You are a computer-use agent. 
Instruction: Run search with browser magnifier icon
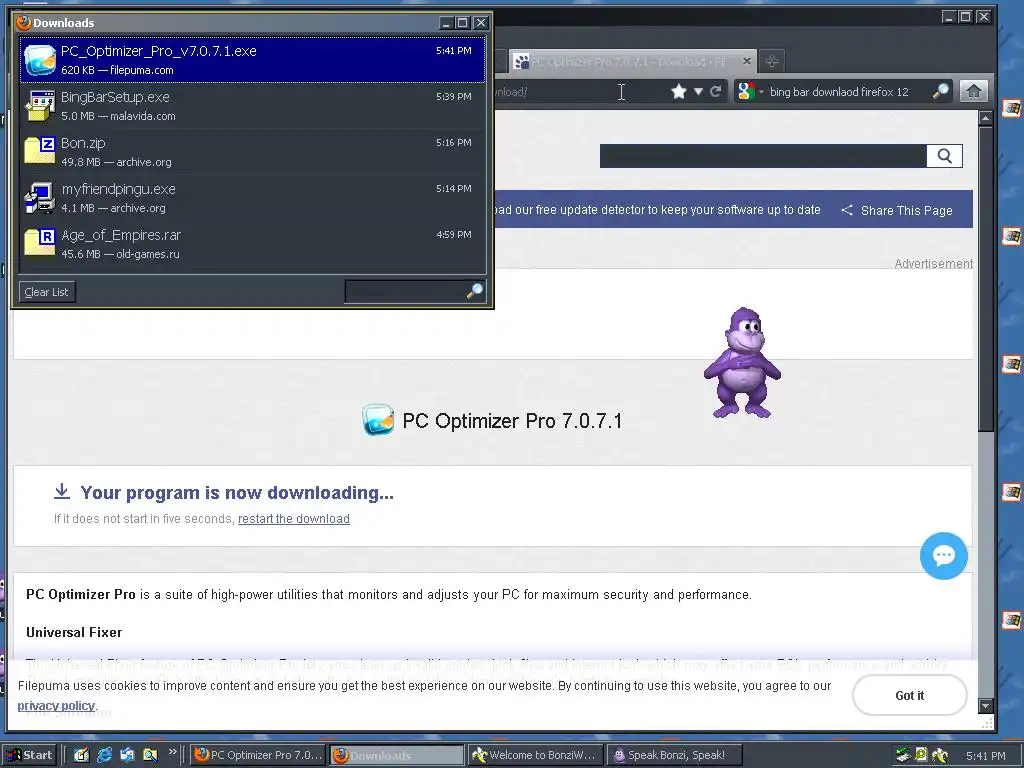point(940,91)
